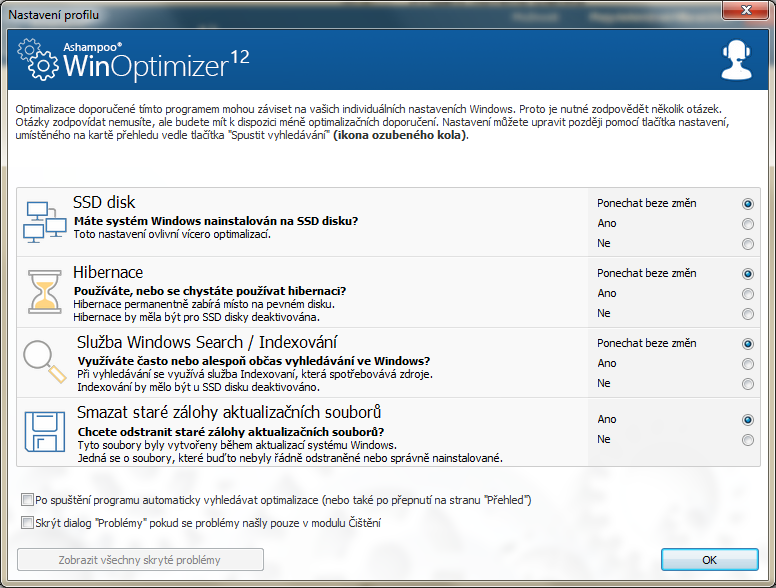Click 'Při vyhledávání se využívá služba Indexovaní' line
The height and width of the screenshot is (588, 776).
tap(255, 374)
